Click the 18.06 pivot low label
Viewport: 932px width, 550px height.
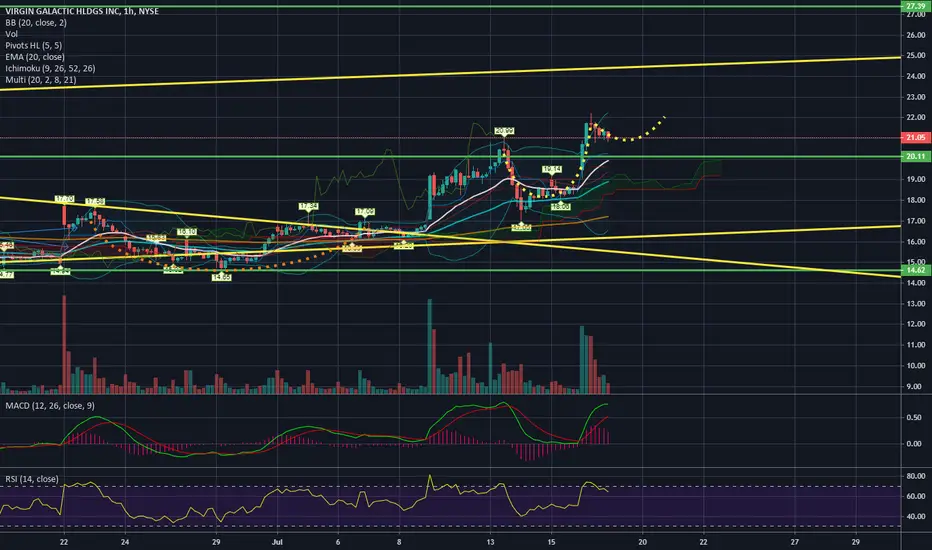[x=560, y=207]
